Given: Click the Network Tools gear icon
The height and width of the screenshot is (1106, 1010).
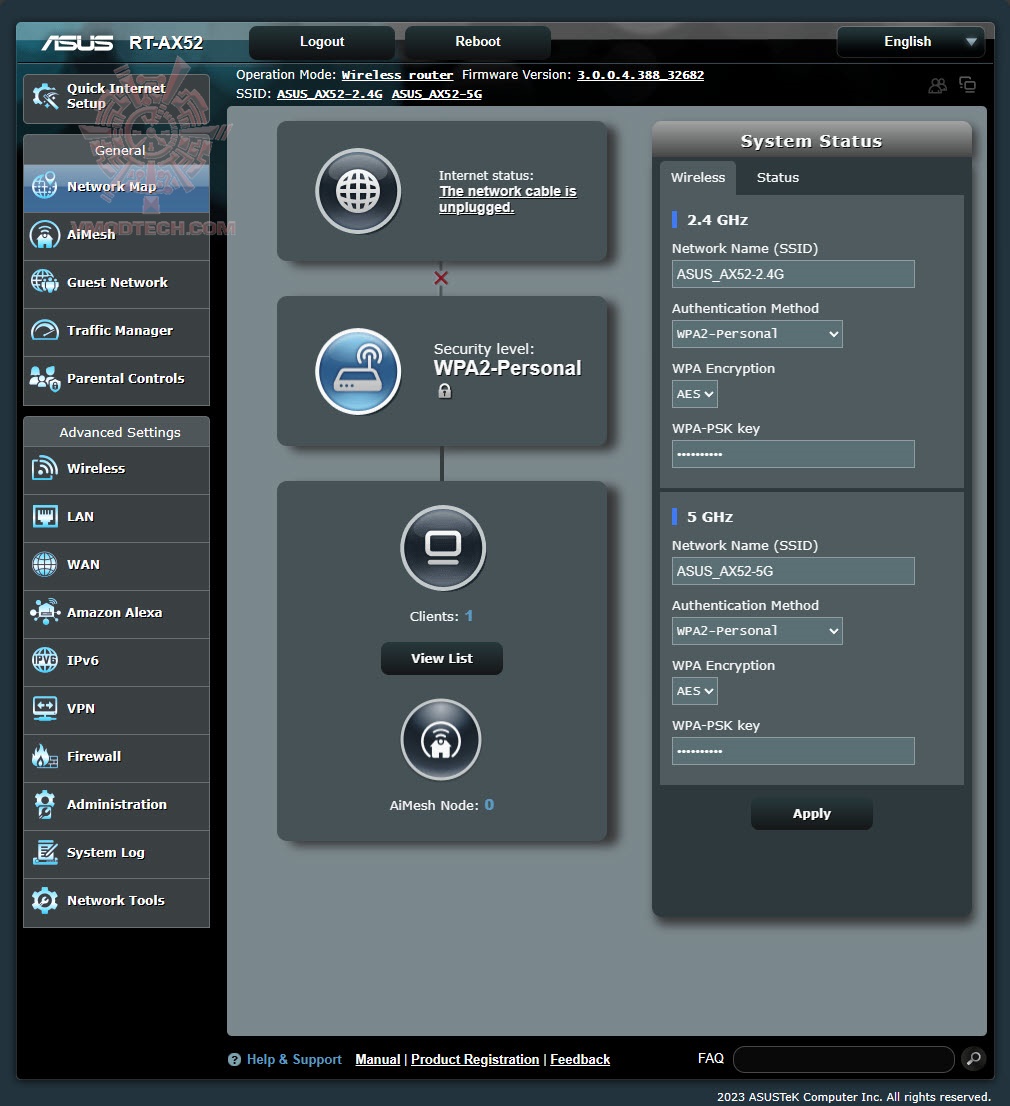Looking at the screenshot, I should pyautogui.click(x=44, y=900).
